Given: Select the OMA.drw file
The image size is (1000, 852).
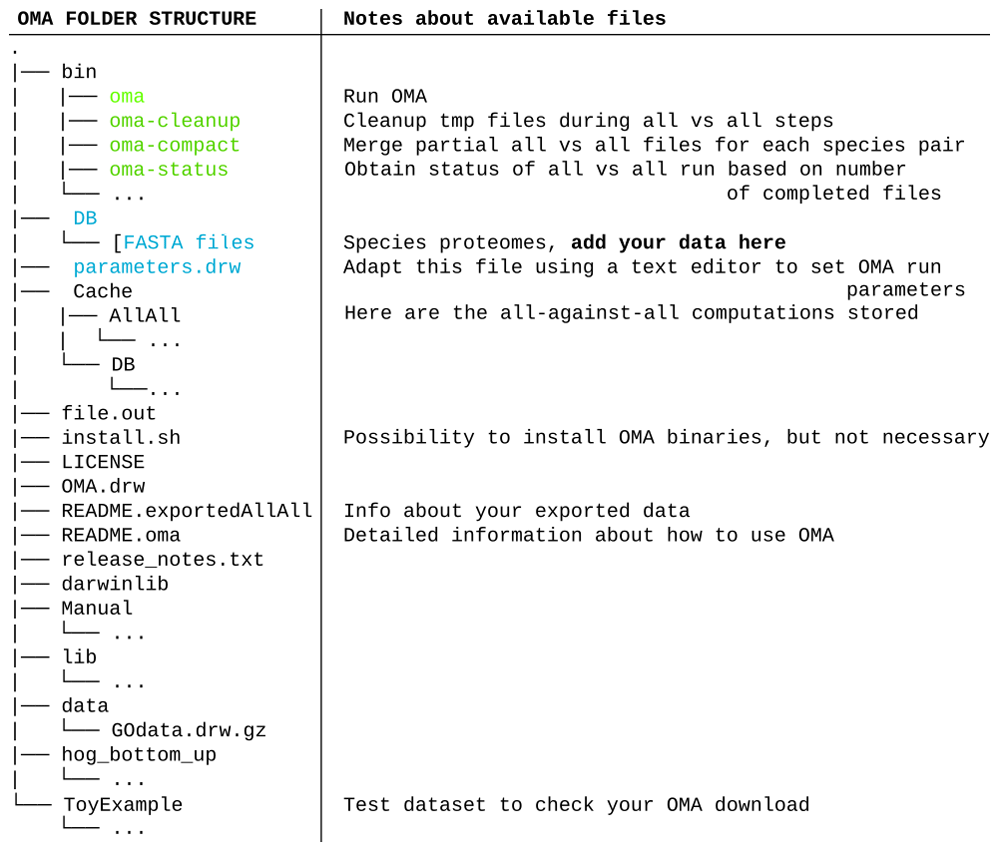Looking at the screenshot, I should (103, 486).
